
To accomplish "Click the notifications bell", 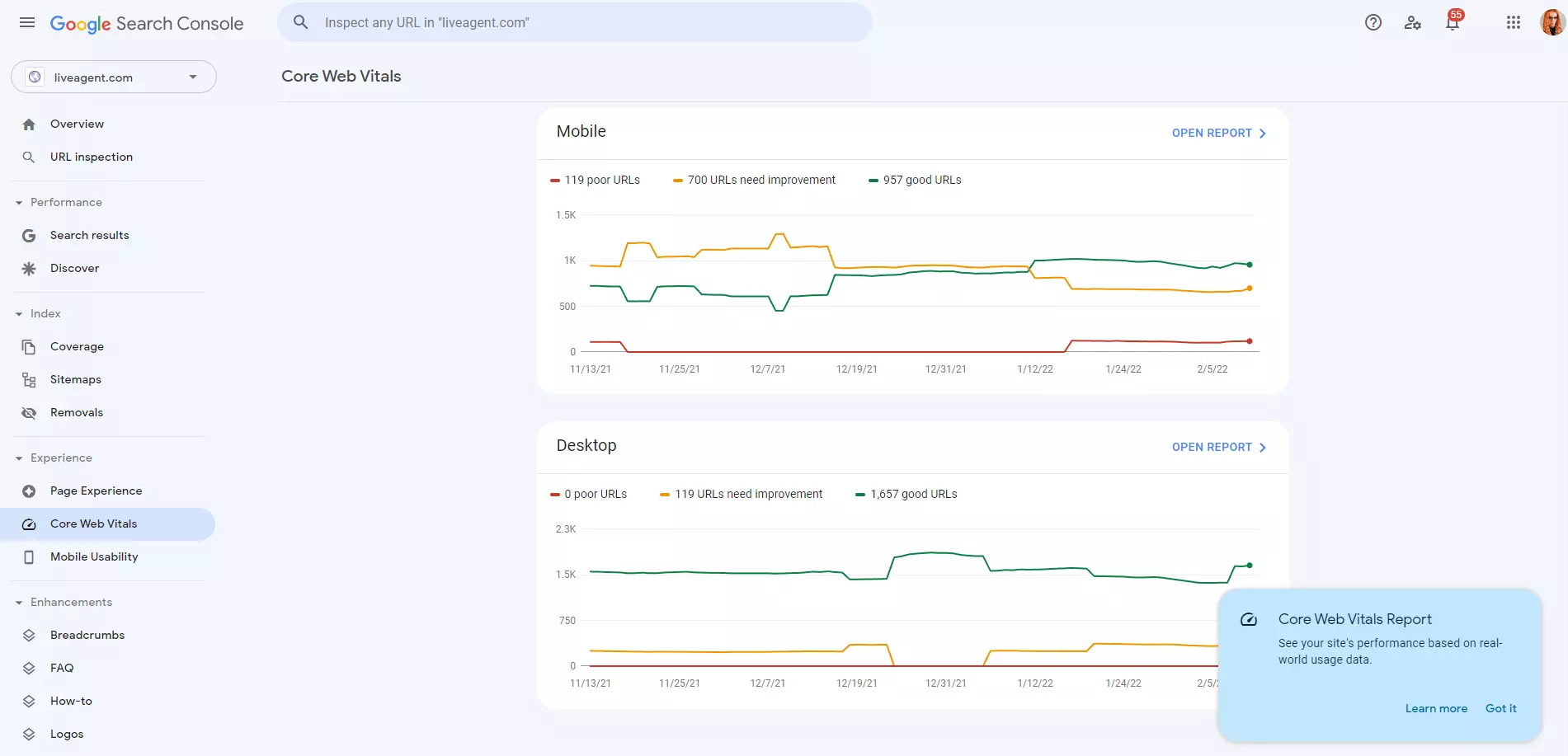I will click(x=1453, y=22).
